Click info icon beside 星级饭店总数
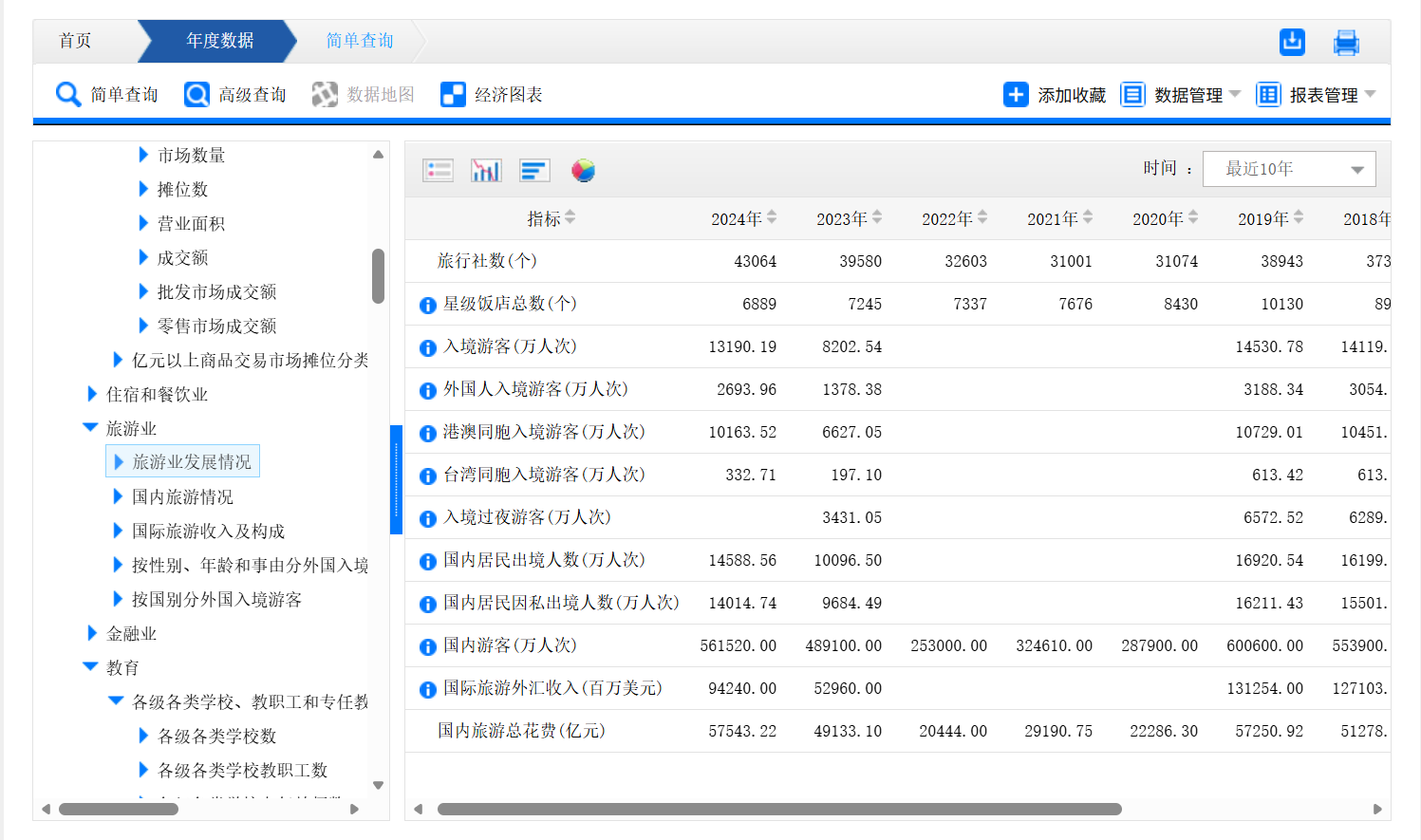Image resolution: width=1421 pixels, height=840 pixels. tap(428, 305)
